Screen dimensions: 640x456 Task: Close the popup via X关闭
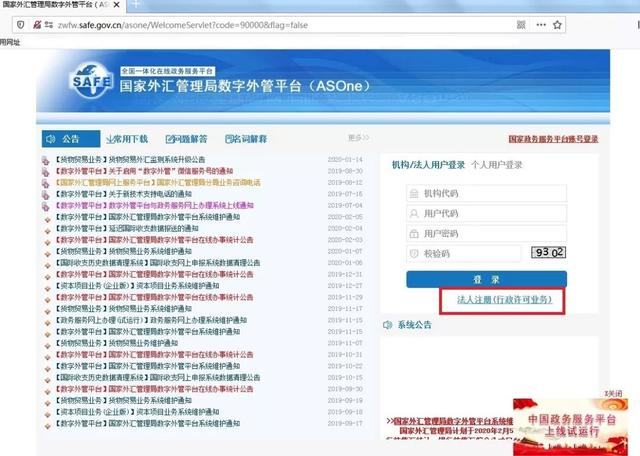[613, 394]
